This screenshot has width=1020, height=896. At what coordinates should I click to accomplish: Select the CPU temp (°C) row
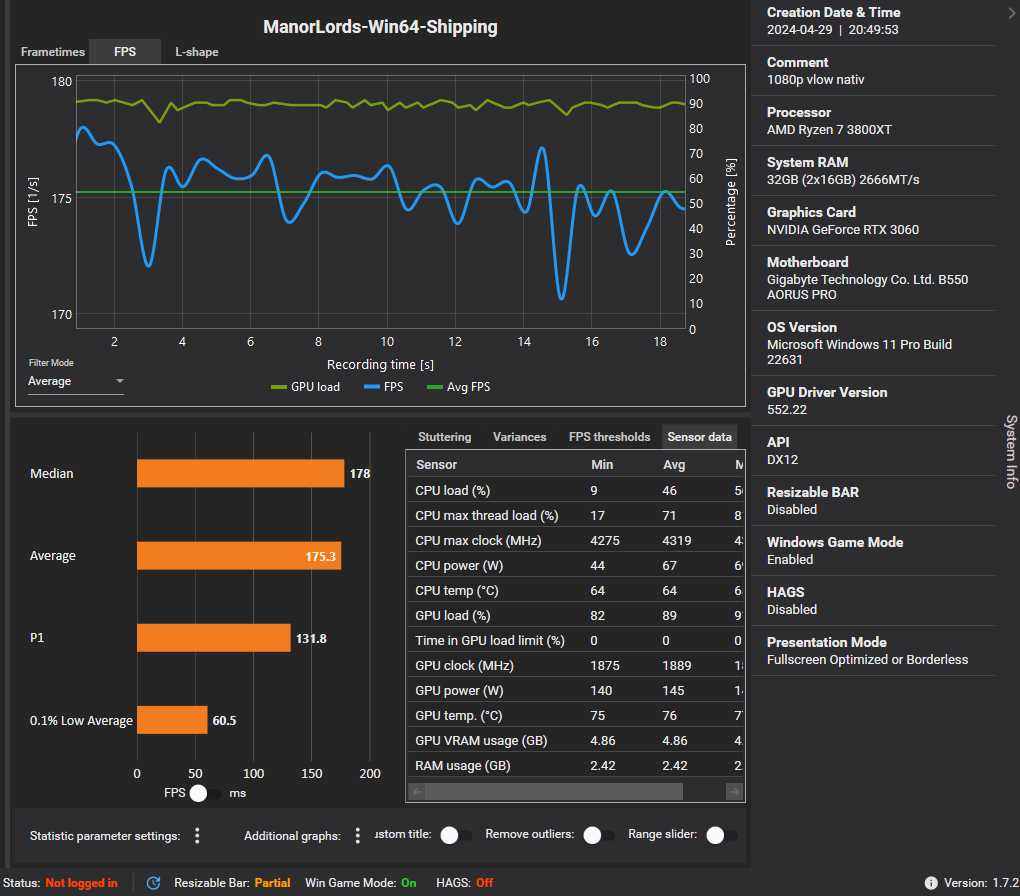(x=576, y=591)
